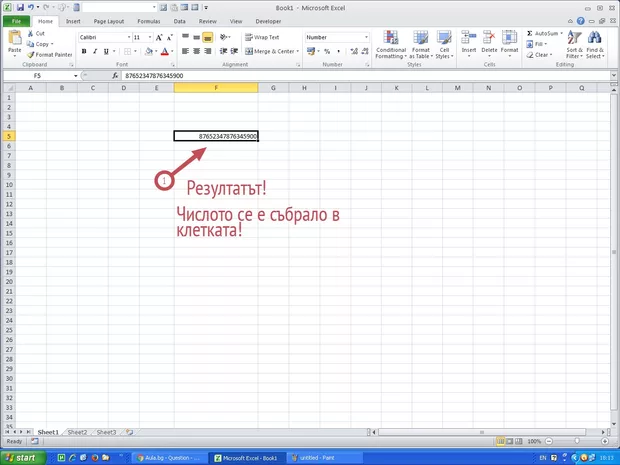620x465 pixels.
Task: Switch to the Page Layout ribbon tab
Action: tap(110, 20)
